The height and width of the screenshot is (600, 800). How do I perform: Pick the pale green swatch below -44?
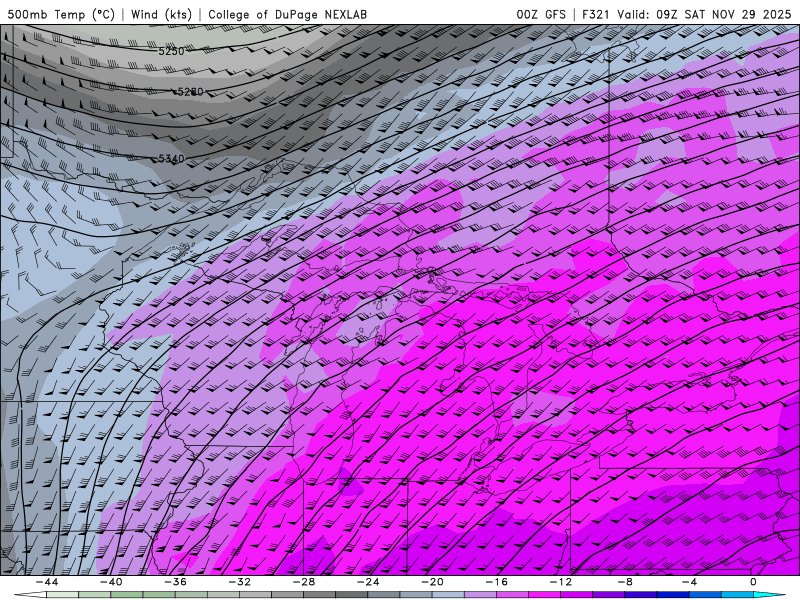[x=63, y=595]
